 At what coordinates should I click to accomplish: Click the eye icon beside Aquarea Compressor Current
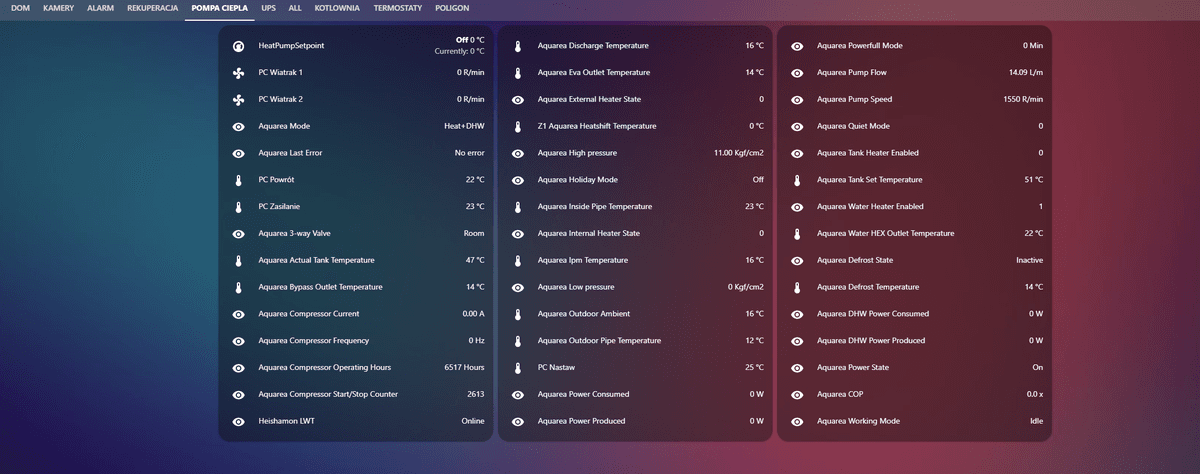click(238, 314)
